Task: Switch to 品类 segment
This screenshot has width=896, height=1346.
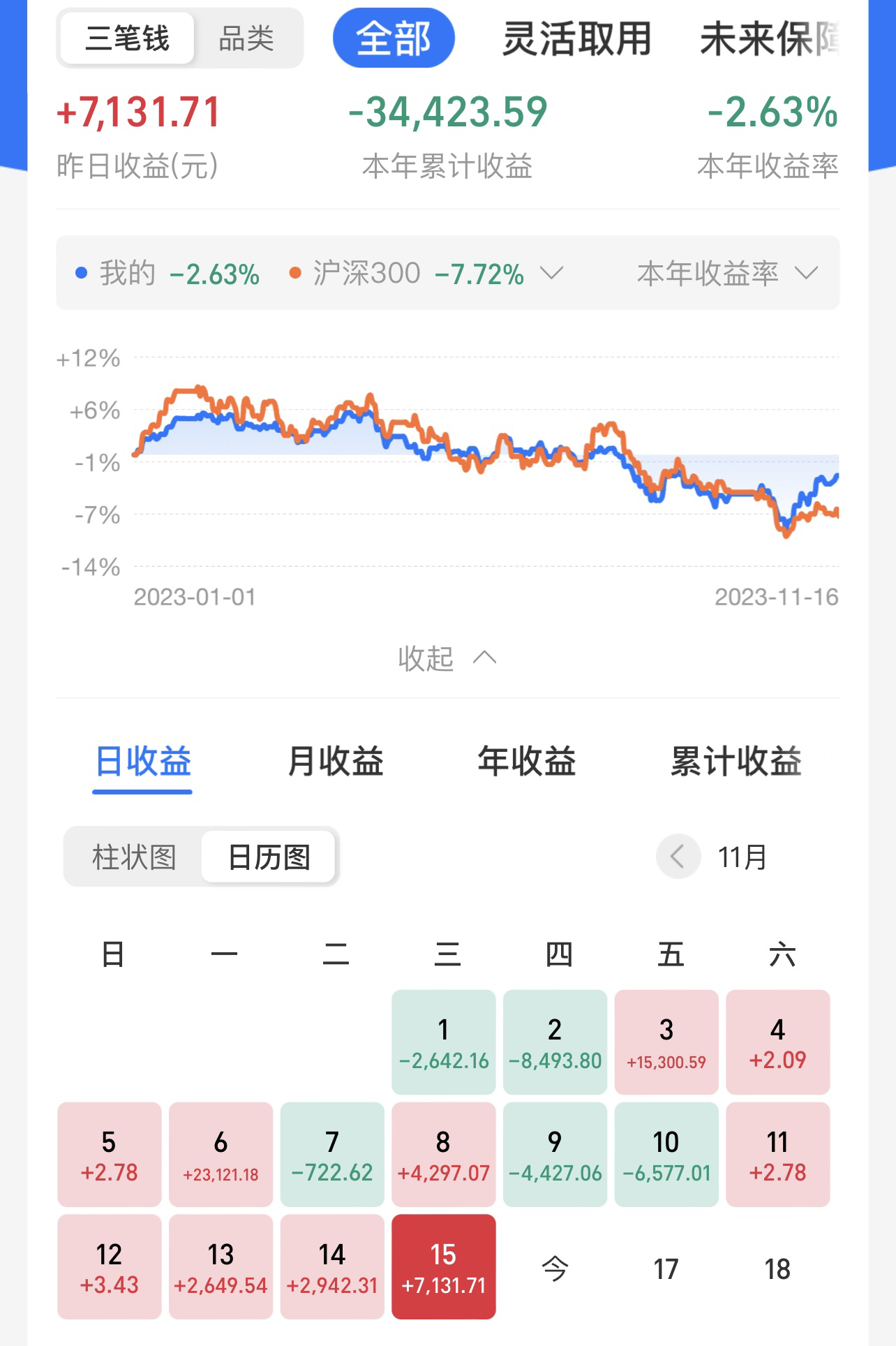Action: (246, 38)
